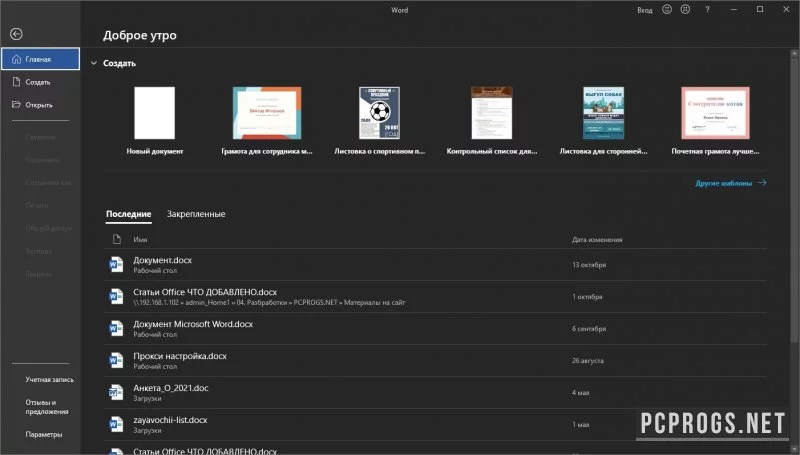Open Другие шаблоны link
Viewport: 800px width, 455px height.
coord(731,183)
